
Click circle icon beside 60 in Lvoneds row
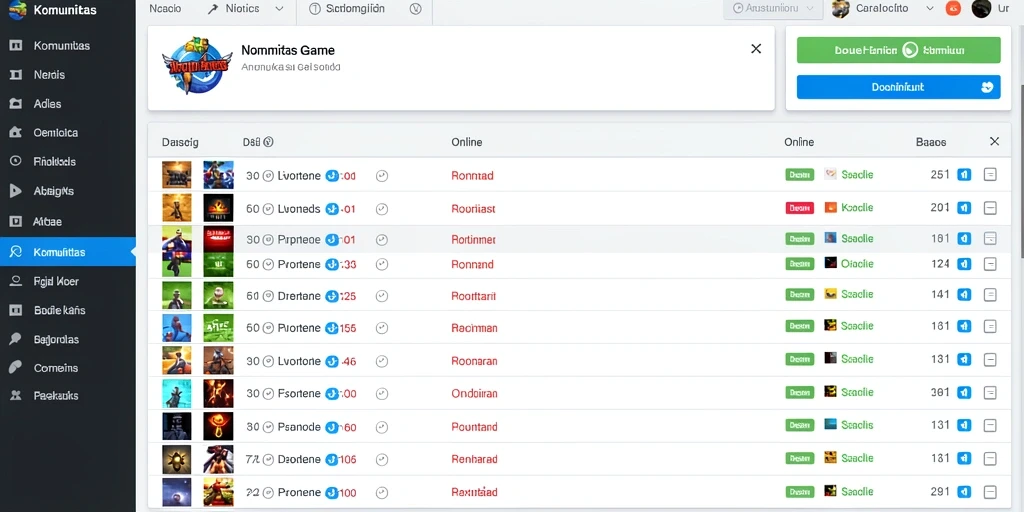coord(268,209)
